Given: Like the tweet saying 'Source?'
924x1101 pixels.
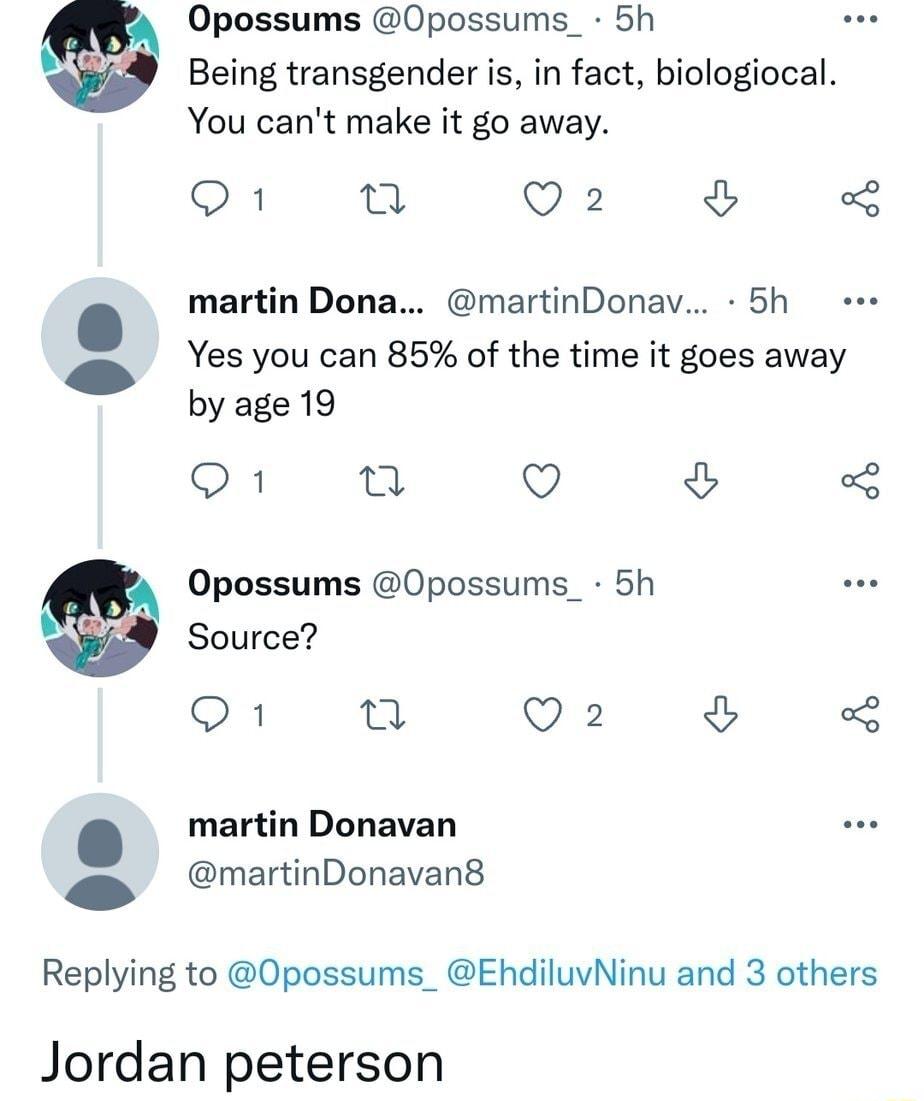Looking at the screenshot, I should point(541,713).
